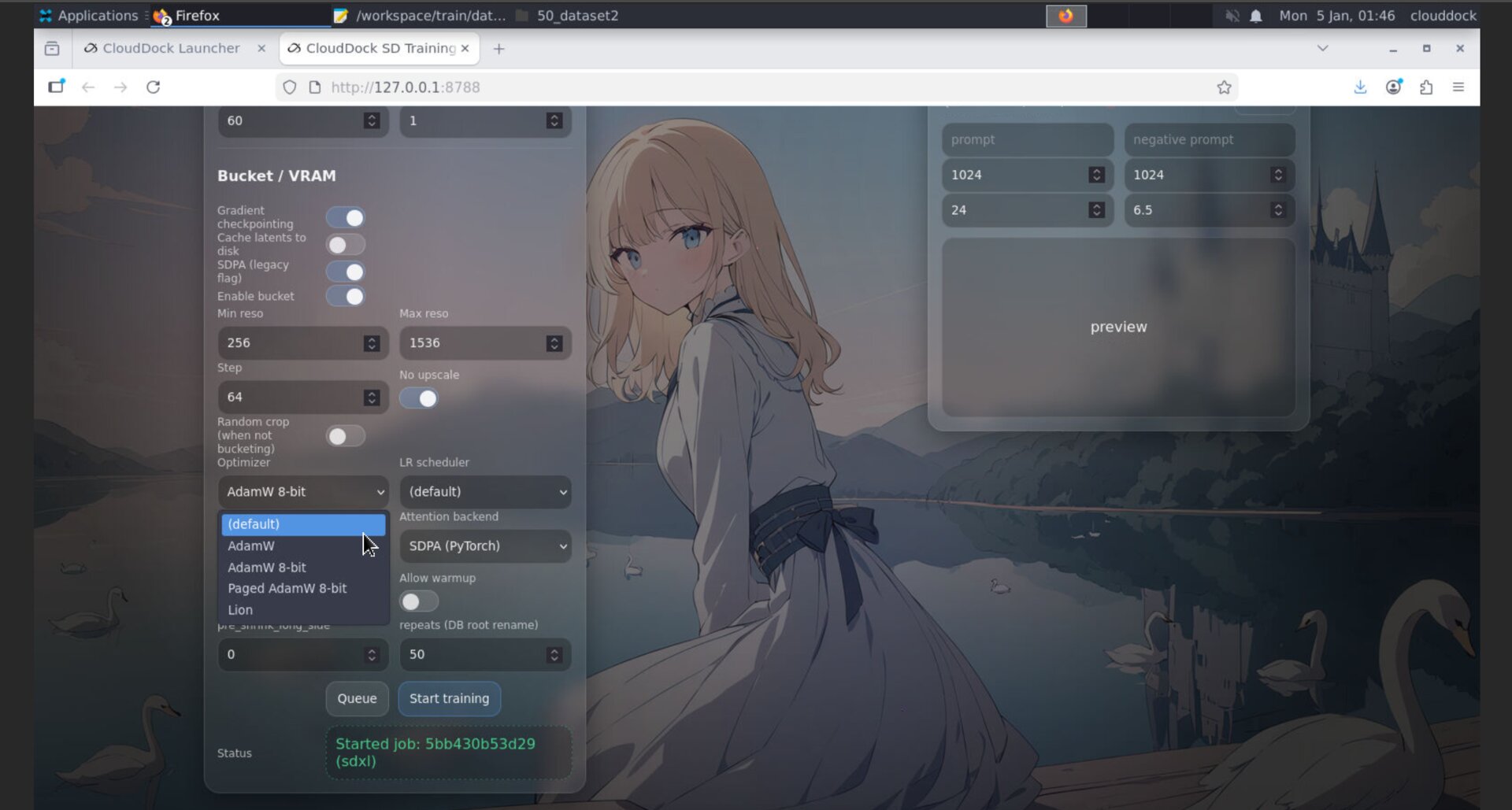Click the tracking protection shield icon
The height and width of the screenshot is (810, 1512).
[x=289, y=87]
